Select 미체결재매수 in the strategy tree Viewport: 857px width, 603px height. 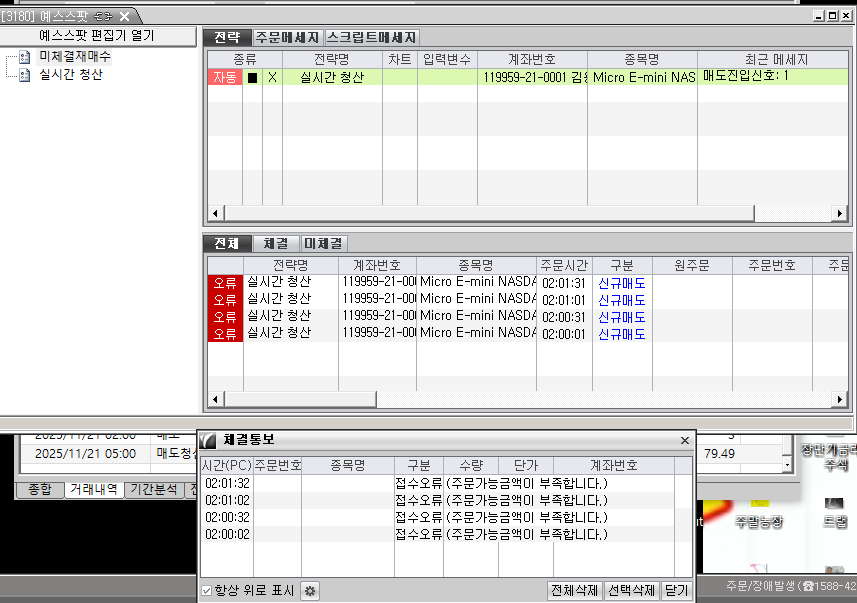click(x=74, y=58)
